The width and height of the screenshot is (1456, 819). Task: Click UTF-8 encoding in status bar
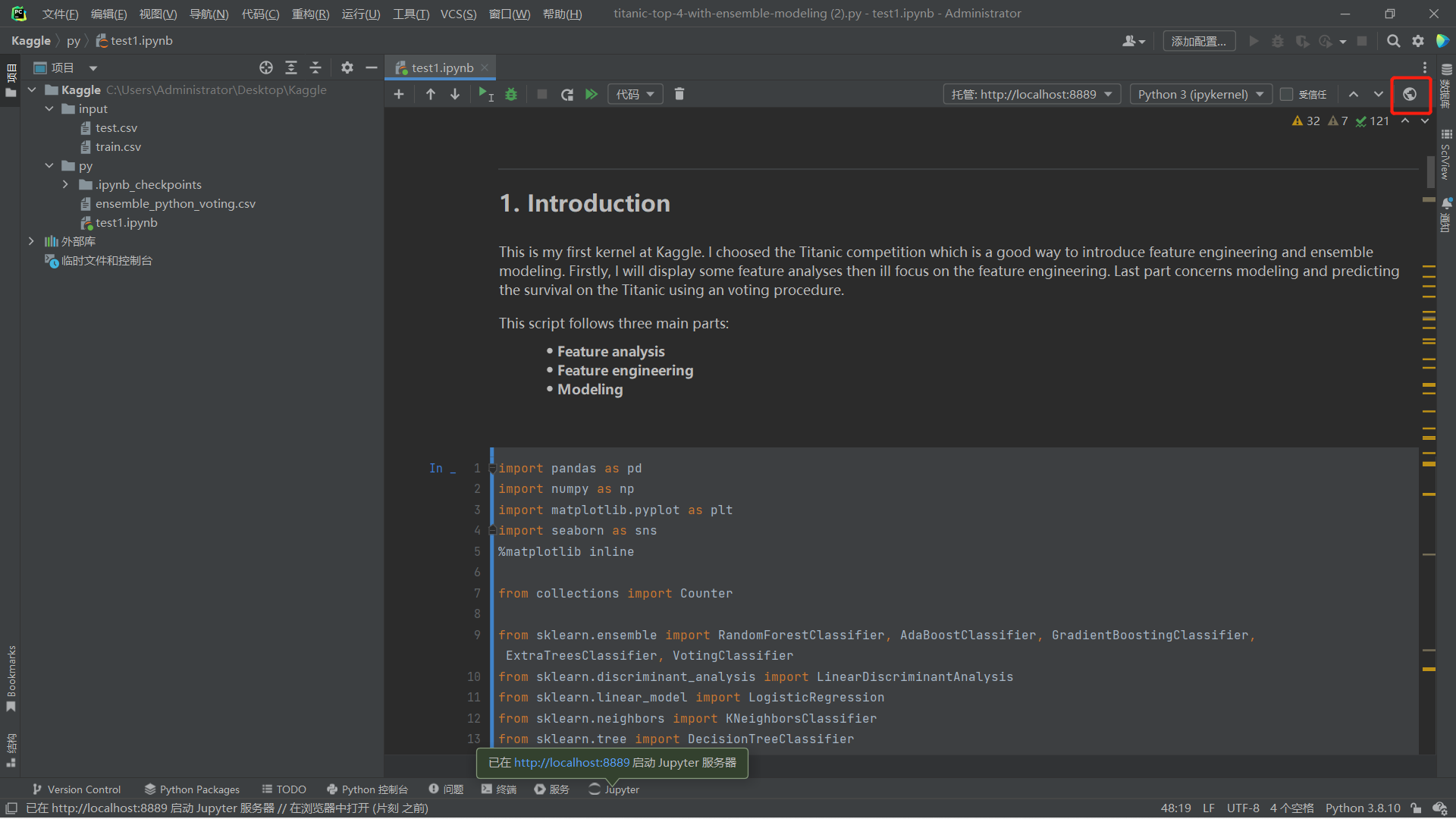pos(1243,808)
